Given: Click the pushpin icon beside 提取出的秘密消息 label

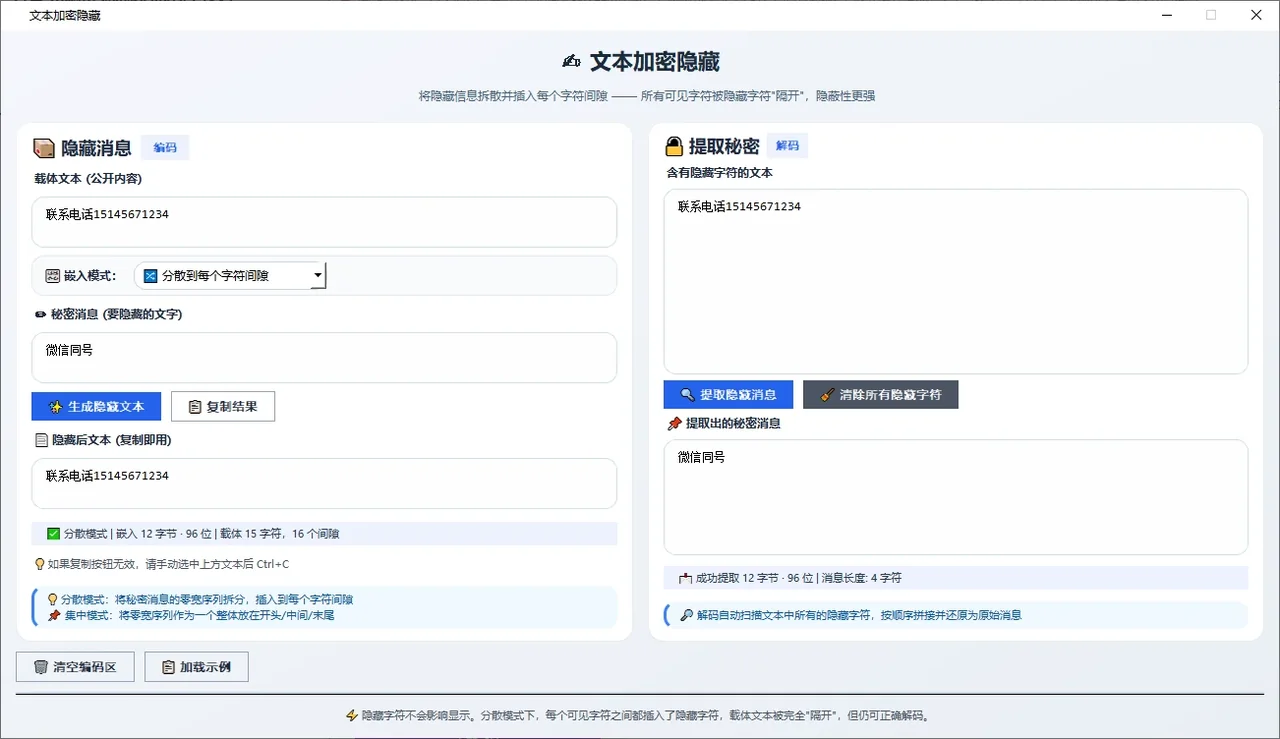Looking at the screenshot, I should tap(674, 424).
